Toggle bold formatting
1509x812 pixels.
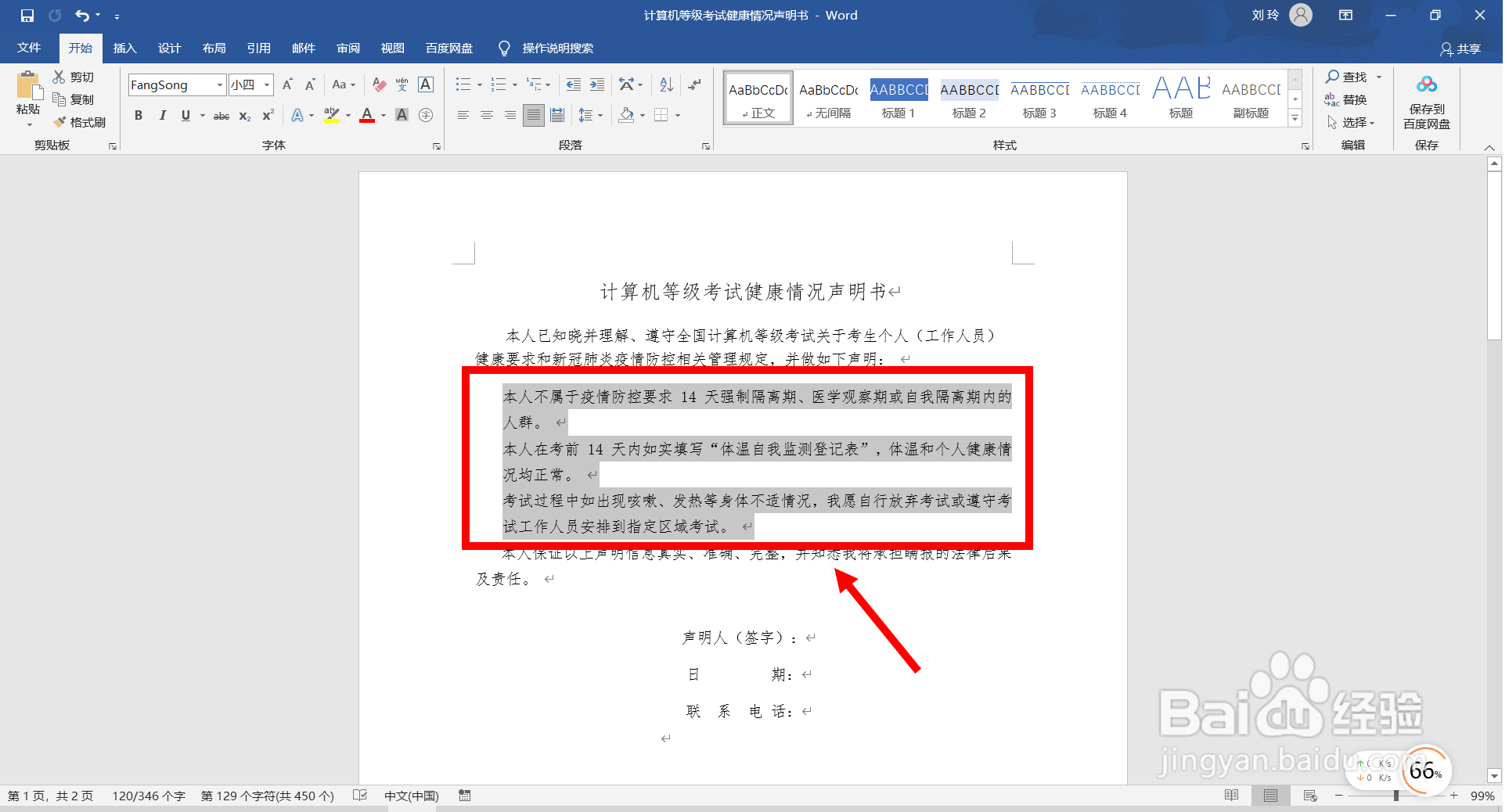139,116
